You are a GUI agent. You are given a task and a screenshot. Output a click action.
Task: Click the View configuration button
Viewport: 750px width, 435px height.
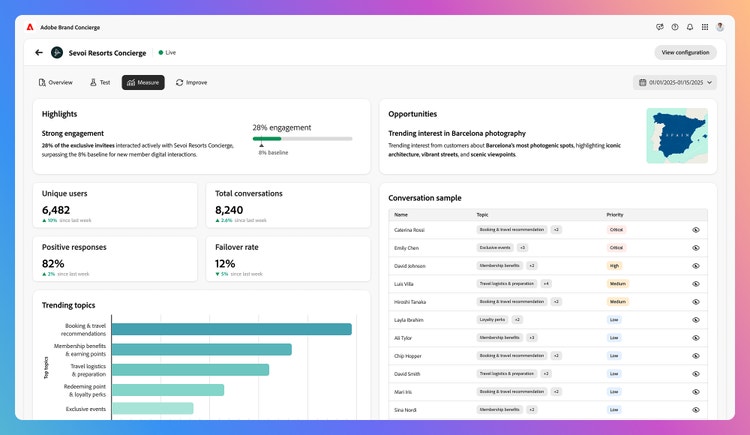coord(685,53)
